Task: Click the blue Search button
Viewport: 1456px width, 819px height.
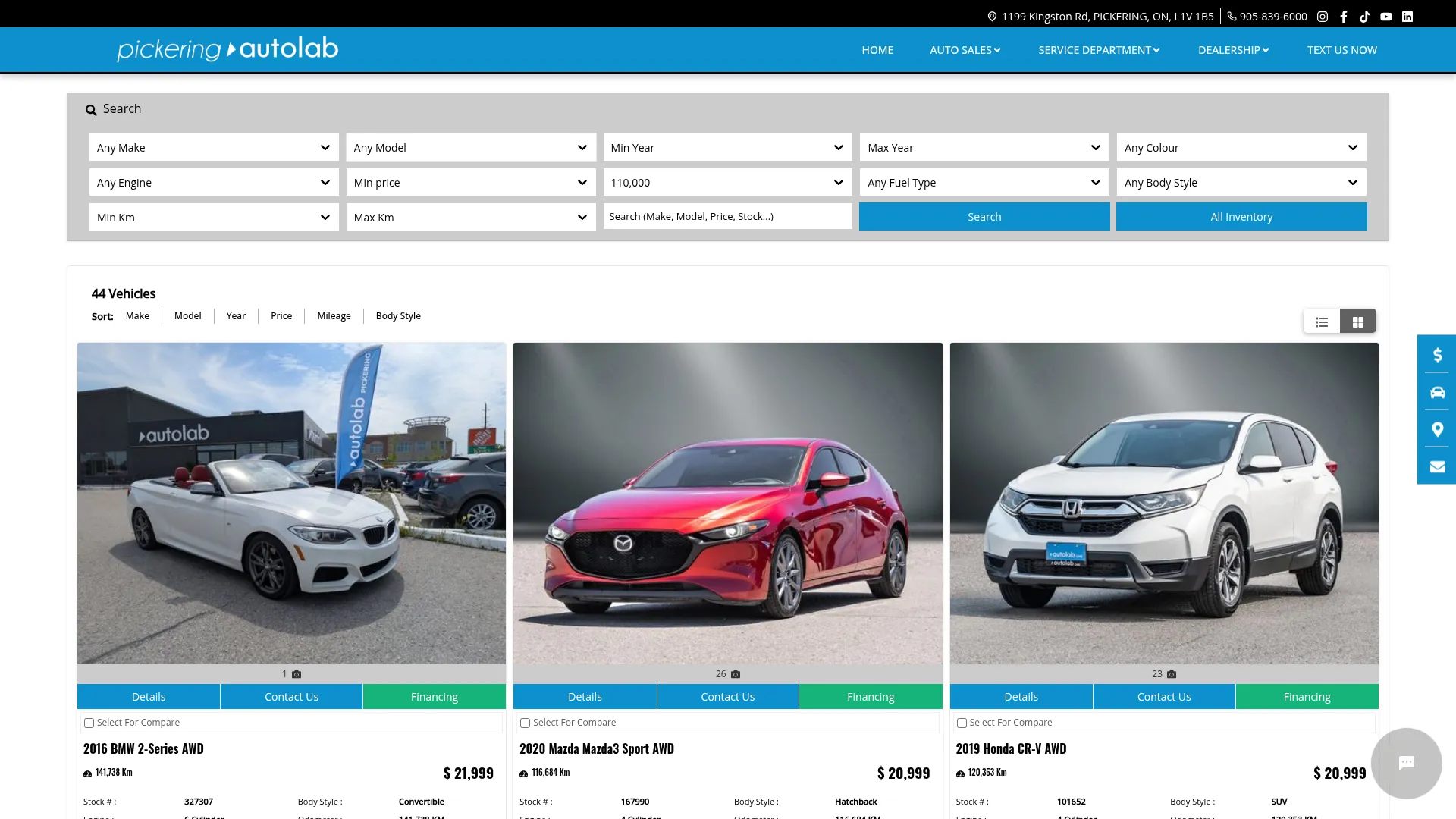Action: (x=984, y=217)
